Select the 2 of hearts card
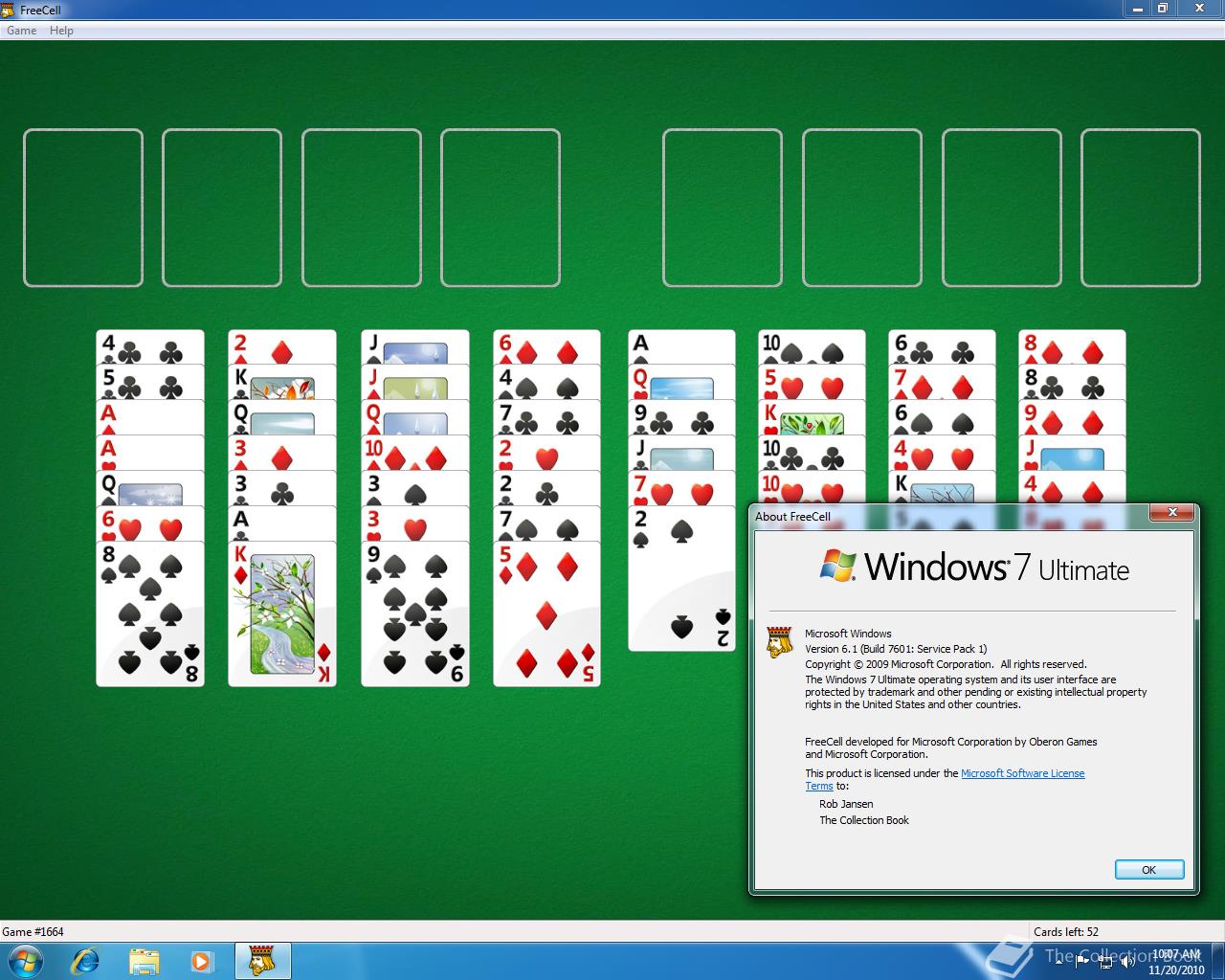The height and width of the screenshot is (980, 1225). [x=546, y=454]
